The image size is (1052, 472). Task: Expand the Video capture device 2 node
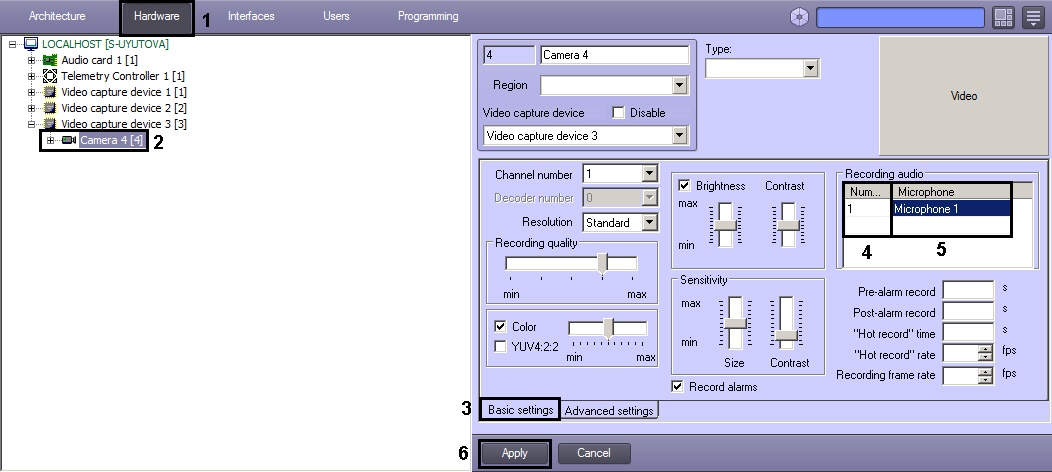(31, 108)
